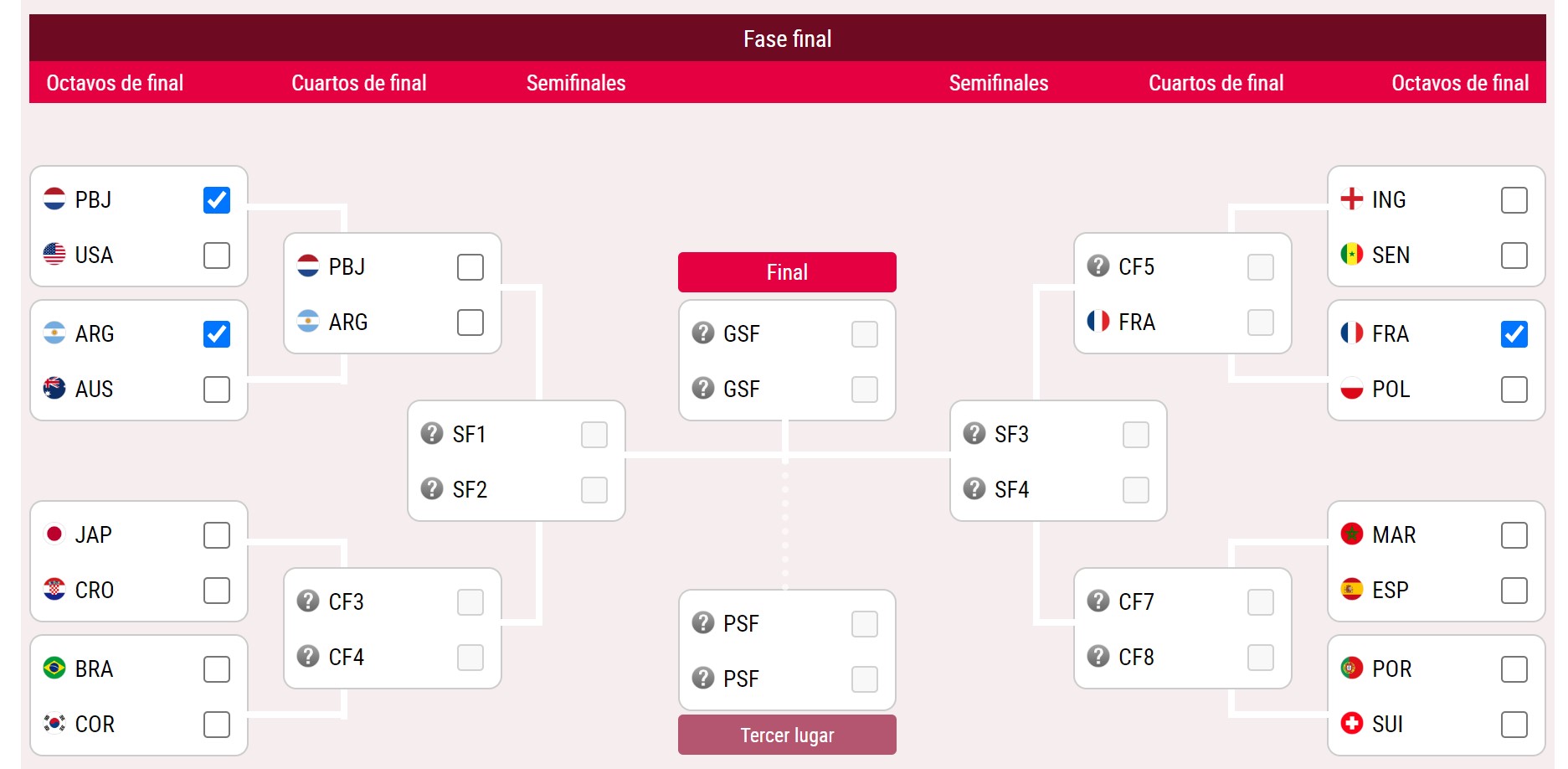The width and height of the screenshot is (1568, 769).
Task: Tick the BRA checkbox
Action: click(x=217, y=669)
